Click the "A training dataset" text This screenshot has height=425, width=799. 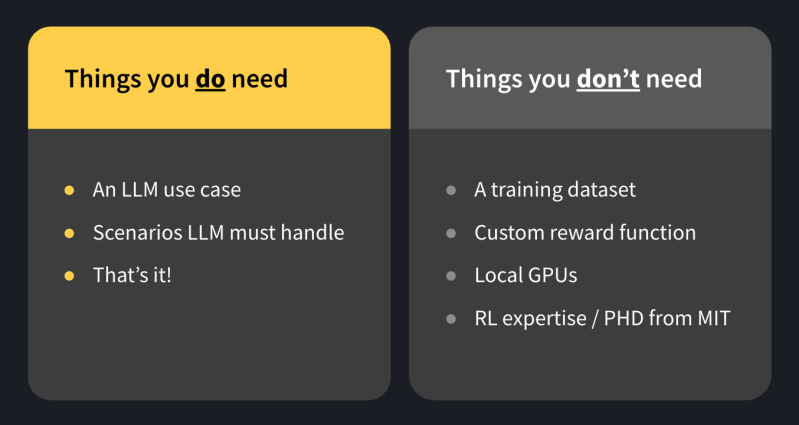pos(555,189)
